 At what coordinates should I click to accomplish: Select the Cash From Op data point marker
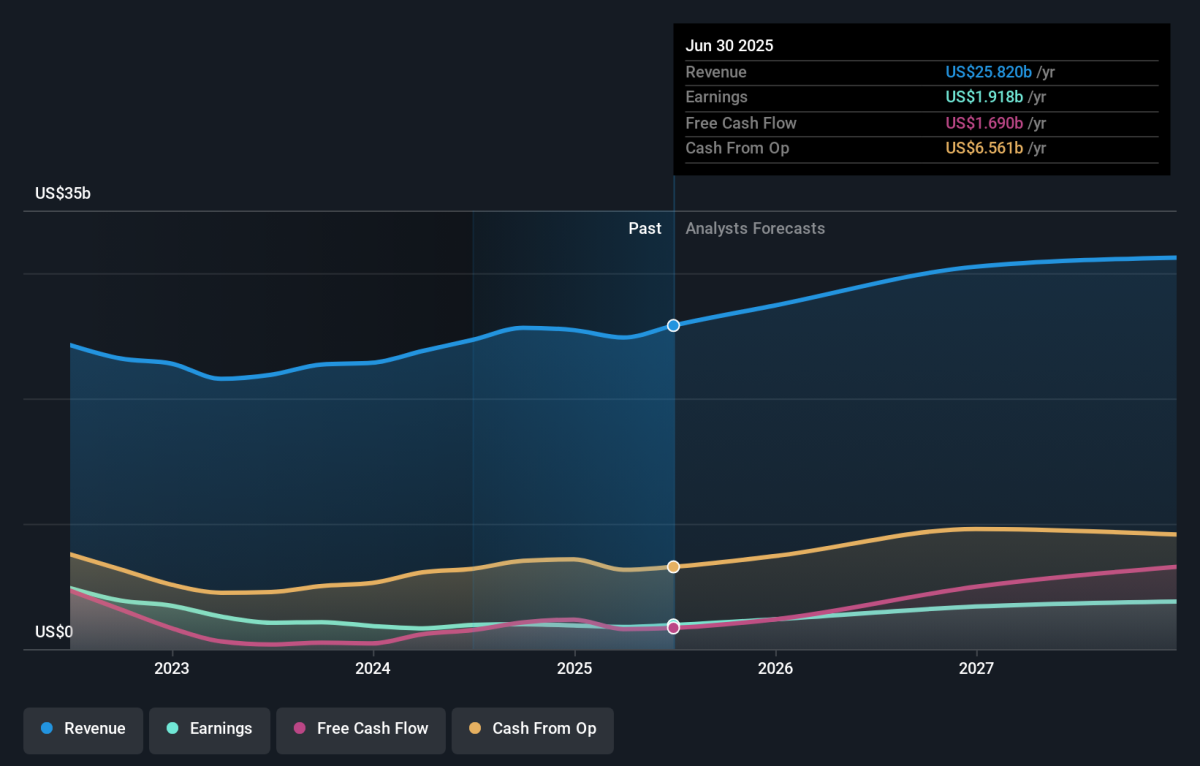(x=673, y=567)
